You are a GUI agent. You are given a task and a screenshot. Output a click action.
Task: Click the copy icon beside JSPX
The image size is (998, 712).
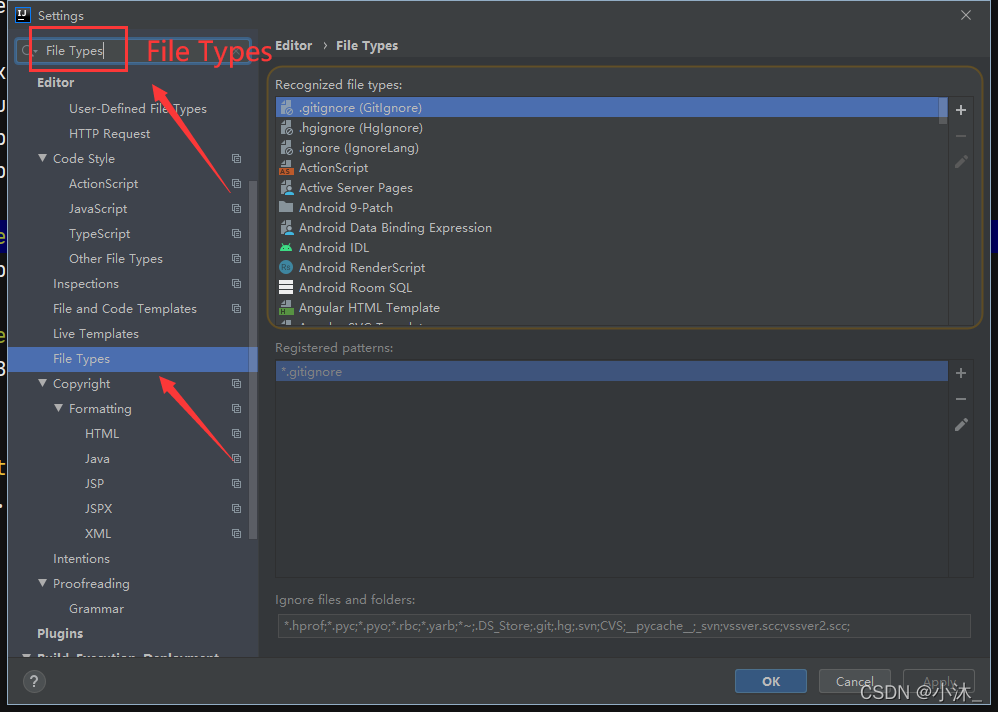tap(236, 508)
